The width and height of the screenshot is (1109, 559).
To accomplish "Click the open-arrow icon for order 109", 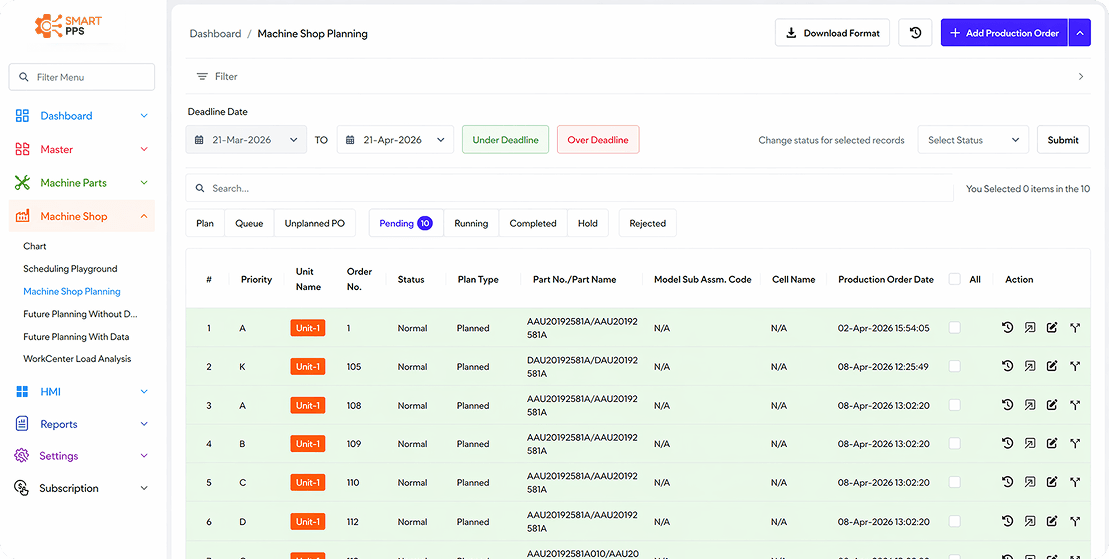I will coord(1030,443).
